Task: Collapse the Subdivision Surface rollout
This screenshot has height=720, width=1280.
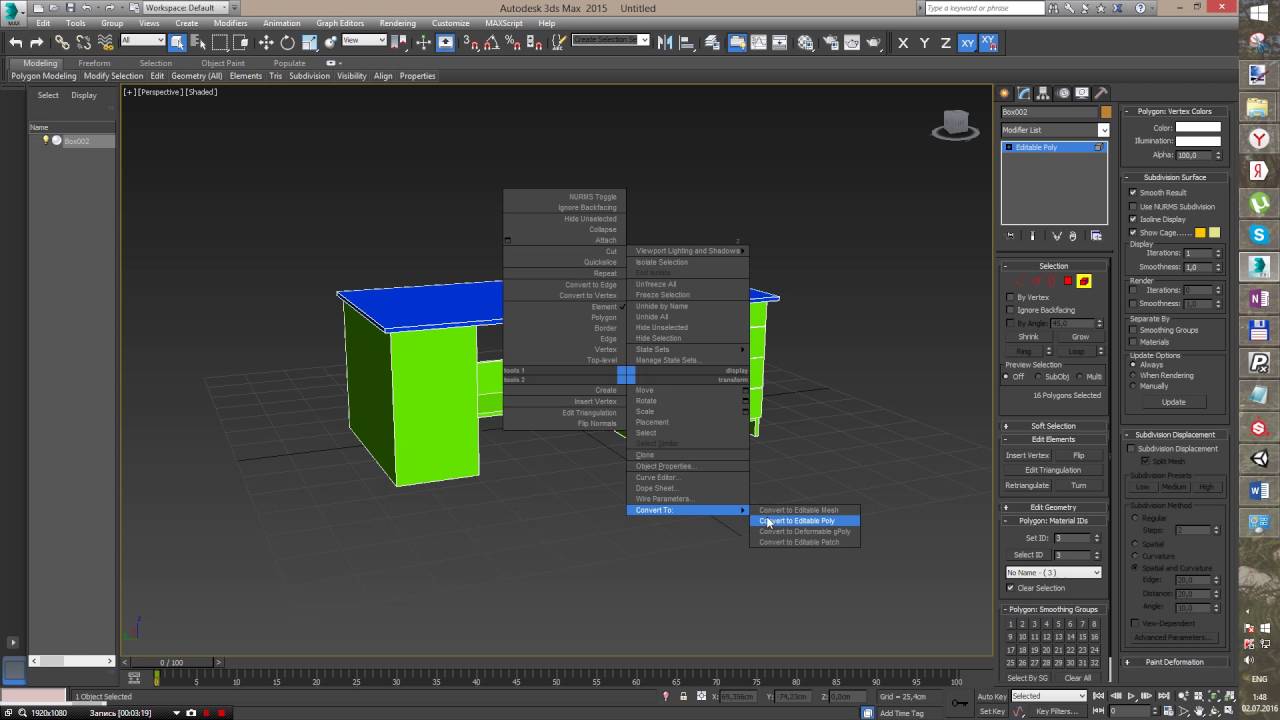Action: click(1175, 178)
